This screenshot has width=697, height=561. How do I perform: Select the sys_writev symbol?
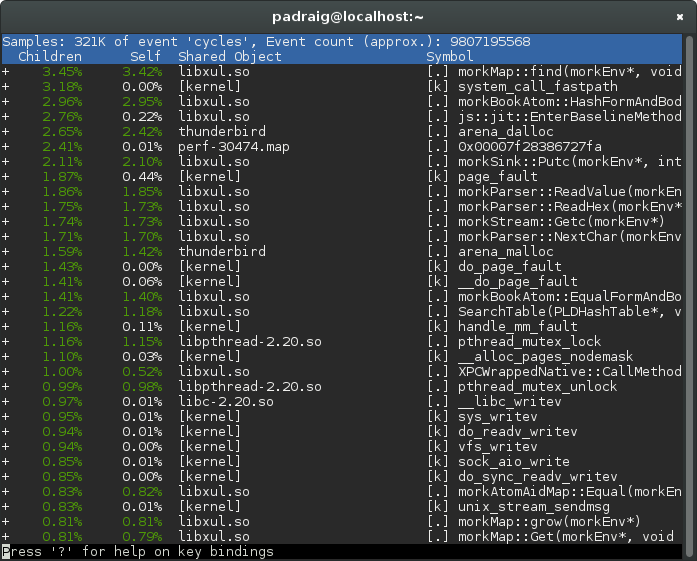pyautogui.click(x=498, y=417)
